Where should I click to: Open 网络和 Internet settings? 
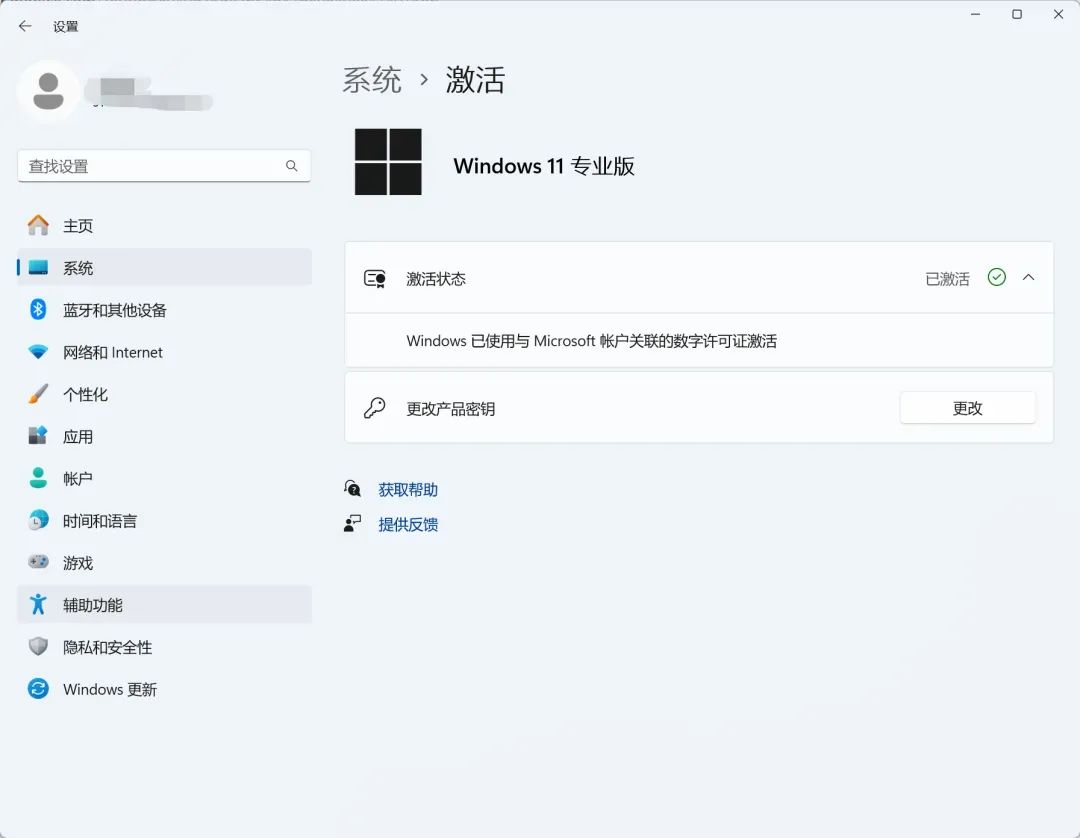coord(165,352)
